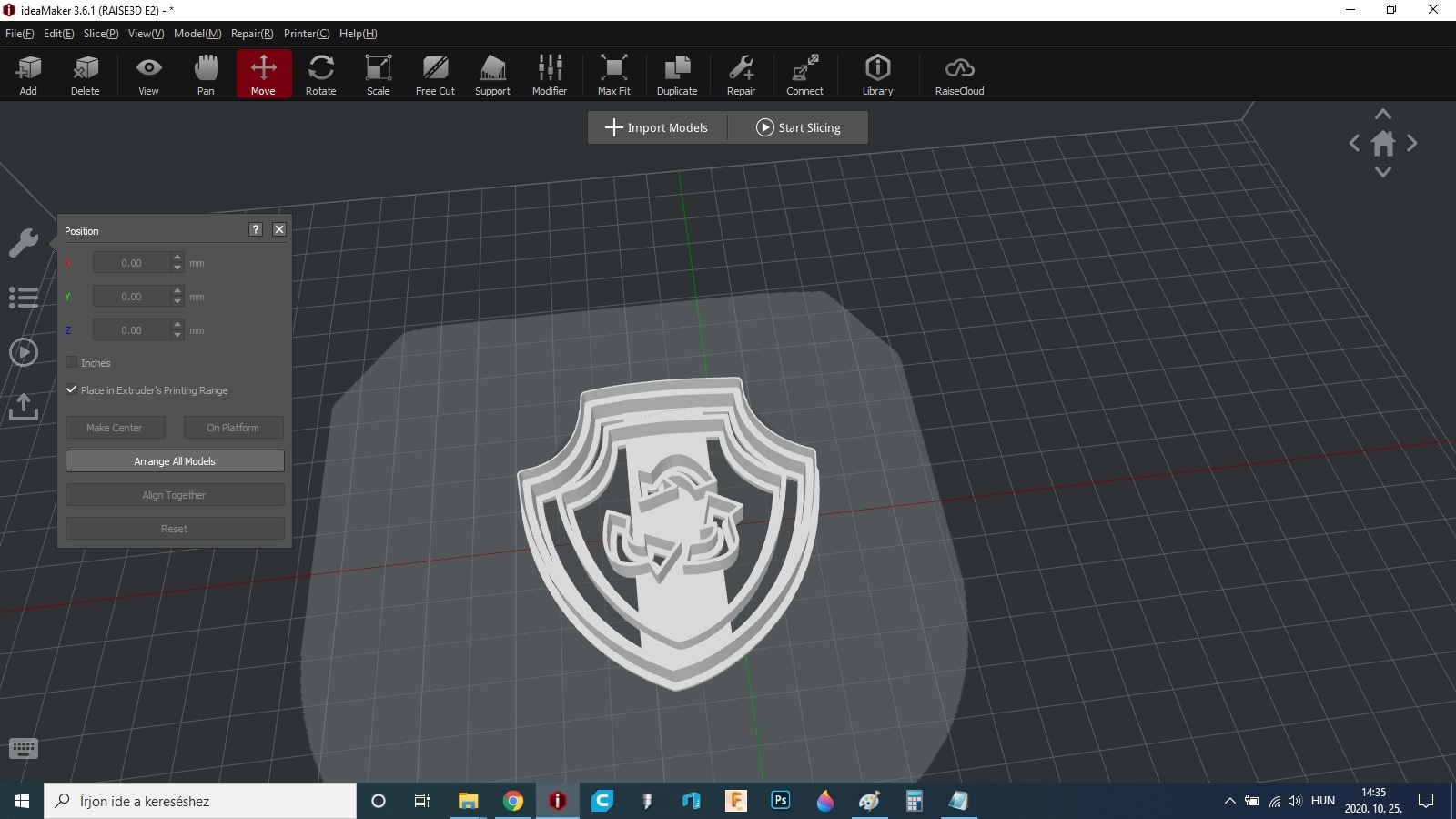Open the Windows Start menu
Viewport: 1456px width, 819px height.
[22, 801]
